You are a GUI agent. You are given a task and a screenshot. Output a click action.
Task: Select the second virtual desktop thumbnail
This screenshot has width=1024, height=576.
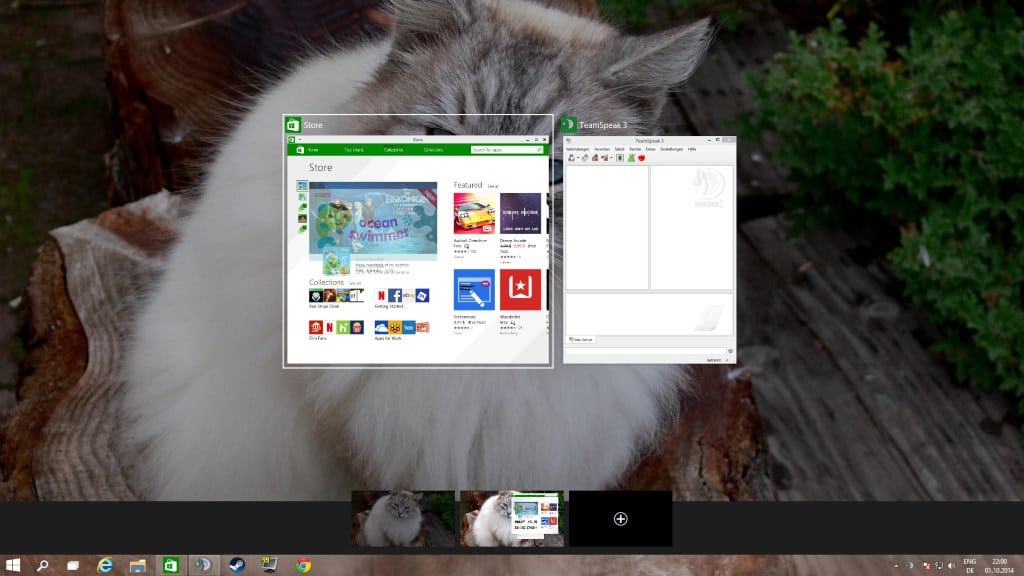[x=511, y=518]
